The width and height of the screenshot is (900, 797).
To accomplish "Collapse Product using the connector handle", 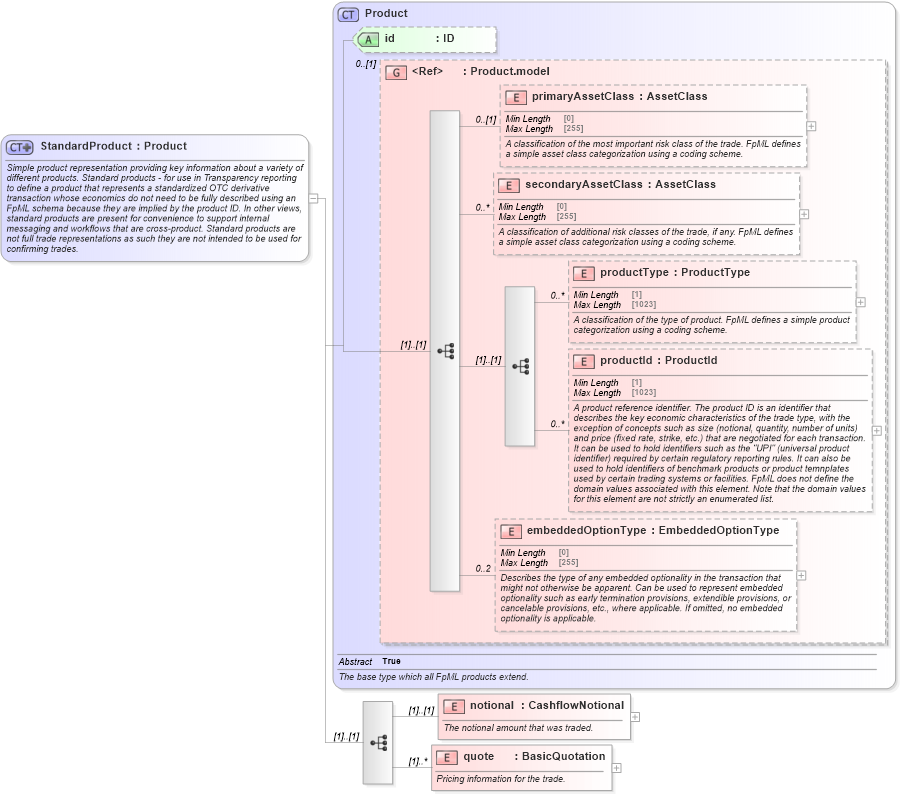I will pos(313,198).
